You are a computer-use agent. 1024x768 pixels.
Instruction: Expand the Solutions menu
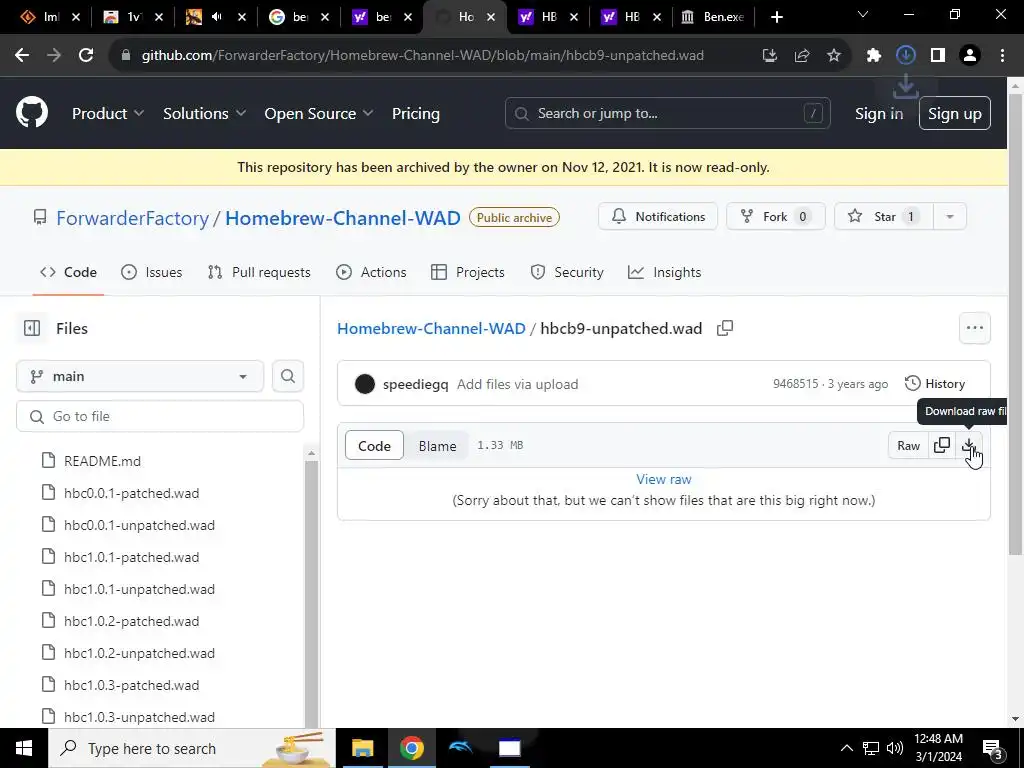(204, 113)
